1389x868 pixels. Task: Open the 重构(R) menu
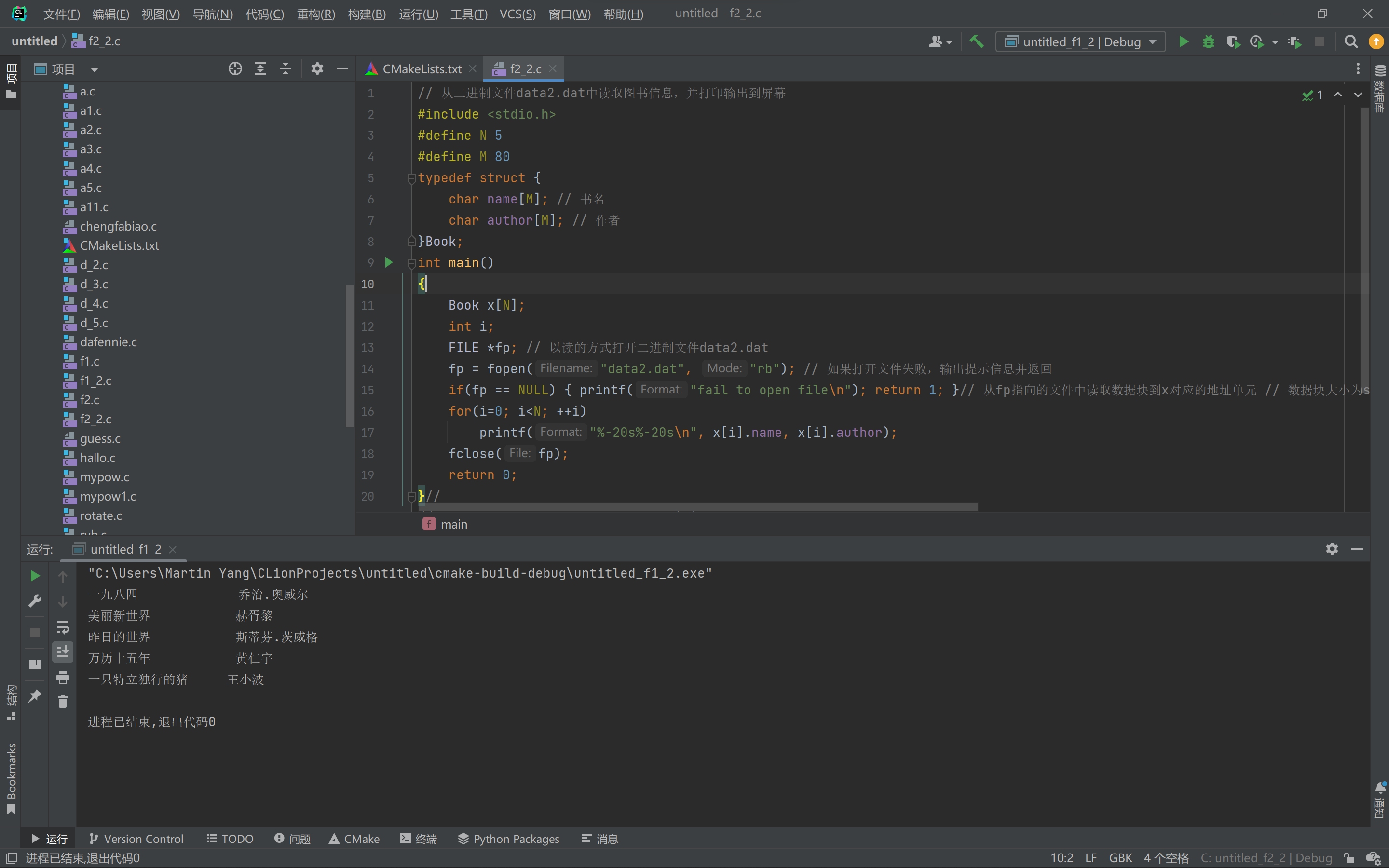(316, 14)
